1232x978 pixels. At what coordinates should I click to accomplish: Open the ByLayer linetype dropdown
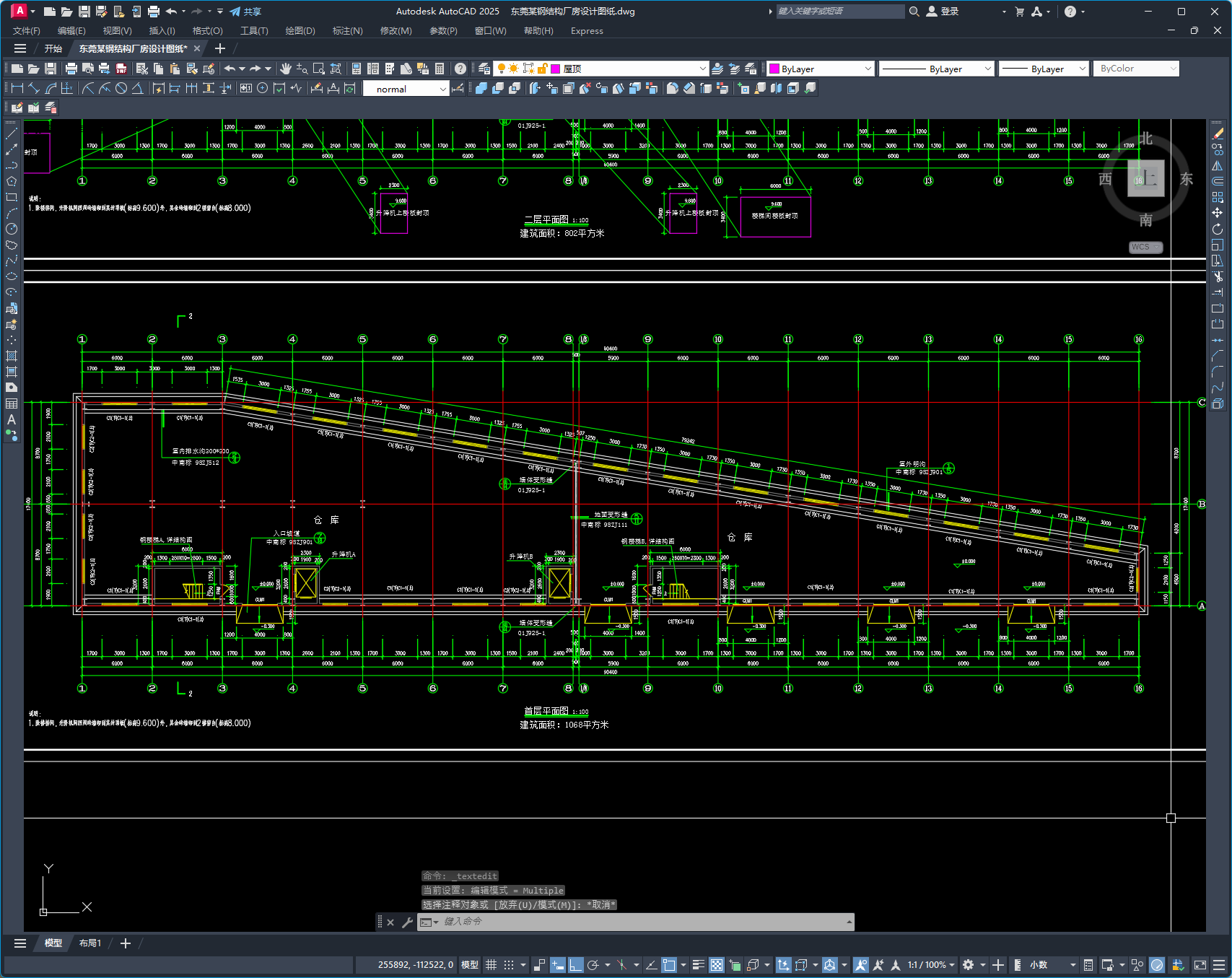[x=937, y=69]
